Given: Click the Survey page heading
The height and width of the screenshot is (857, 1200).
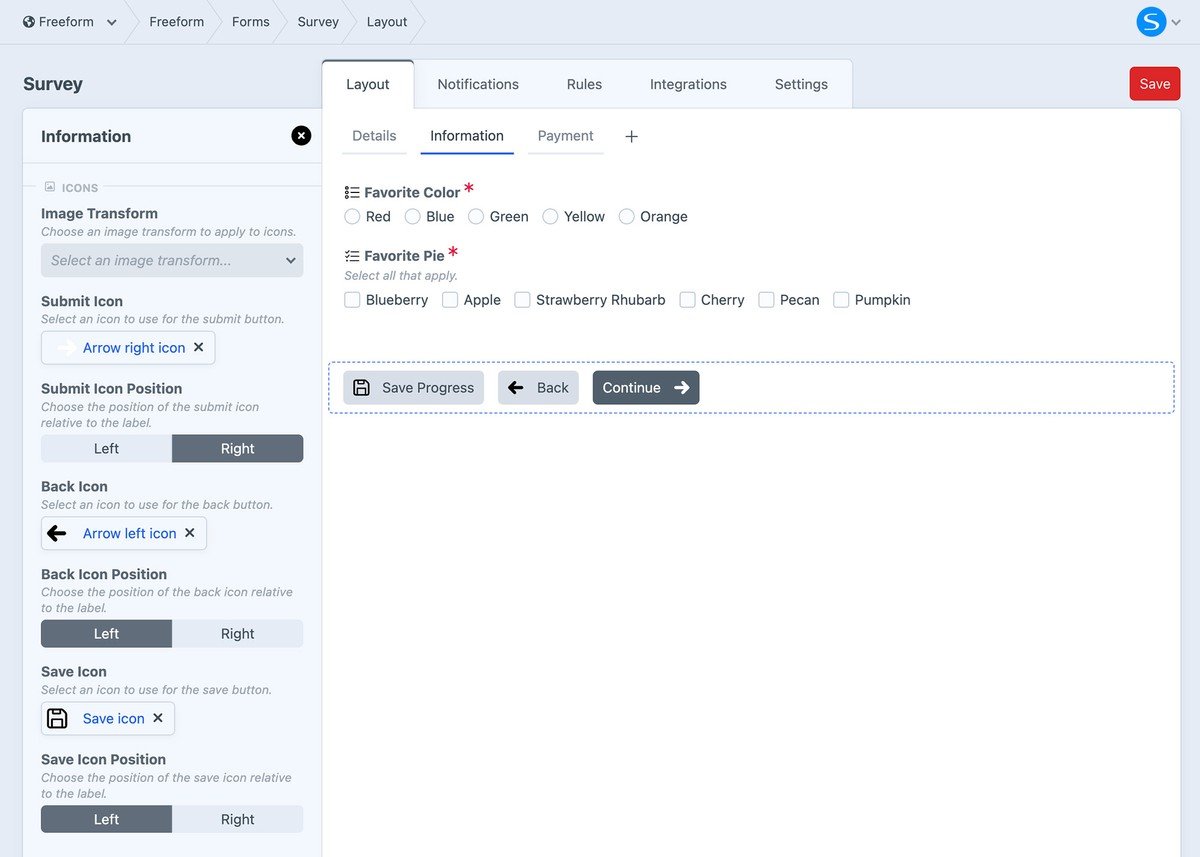Looking at the screenshot, I should coord(53,84).
